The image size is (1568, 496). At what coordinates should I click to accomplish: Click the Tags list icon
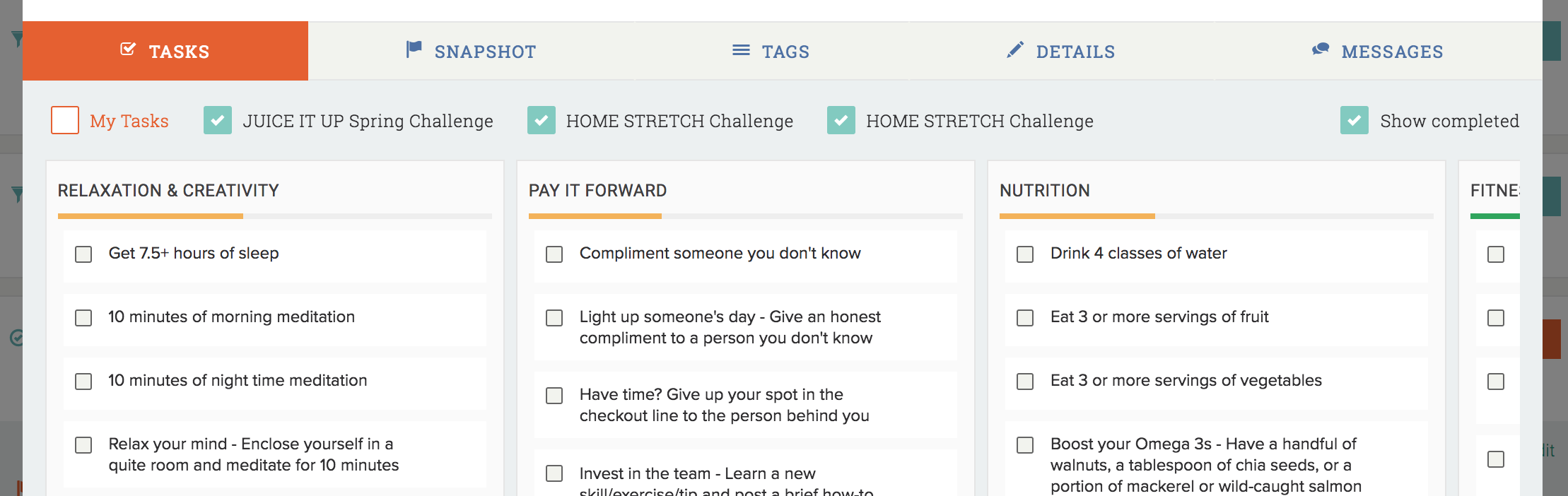[741, 50]
